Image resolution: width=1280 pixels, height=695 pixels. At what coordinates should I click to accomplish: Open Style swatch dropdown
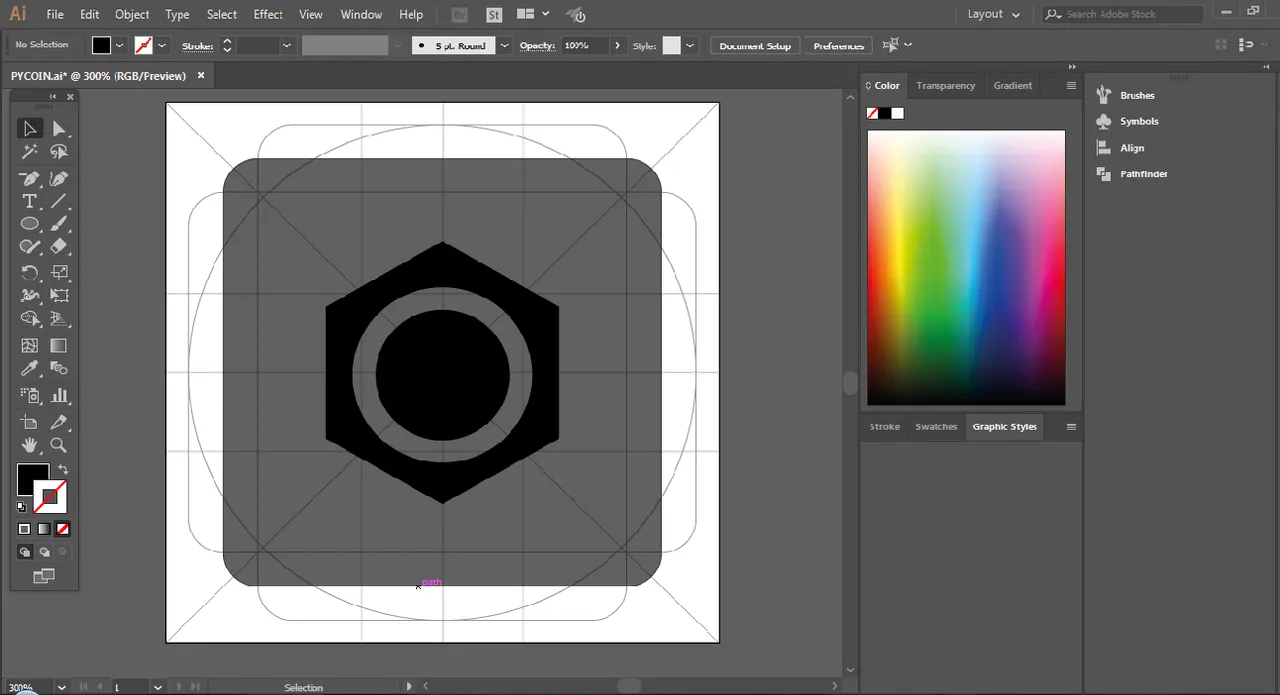point(689,45)
